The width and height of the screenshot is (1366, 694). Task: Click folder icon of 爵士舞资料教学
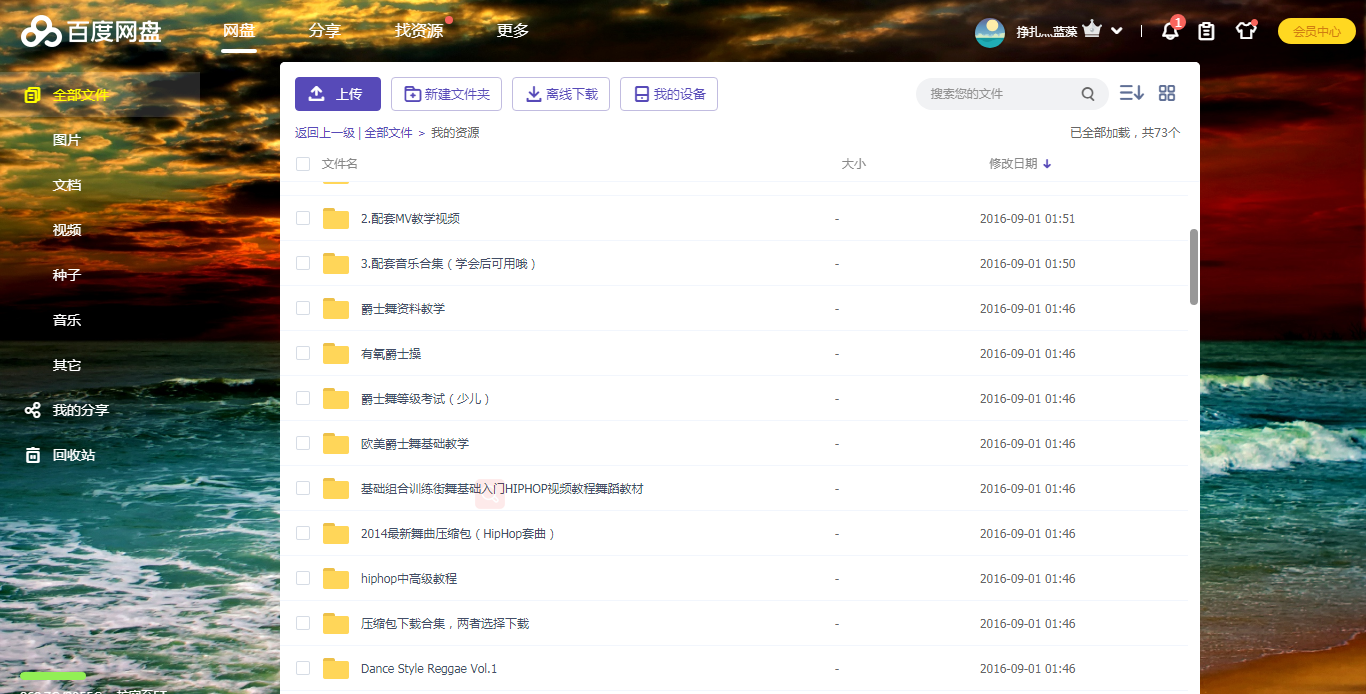click(x=336, y=308)
